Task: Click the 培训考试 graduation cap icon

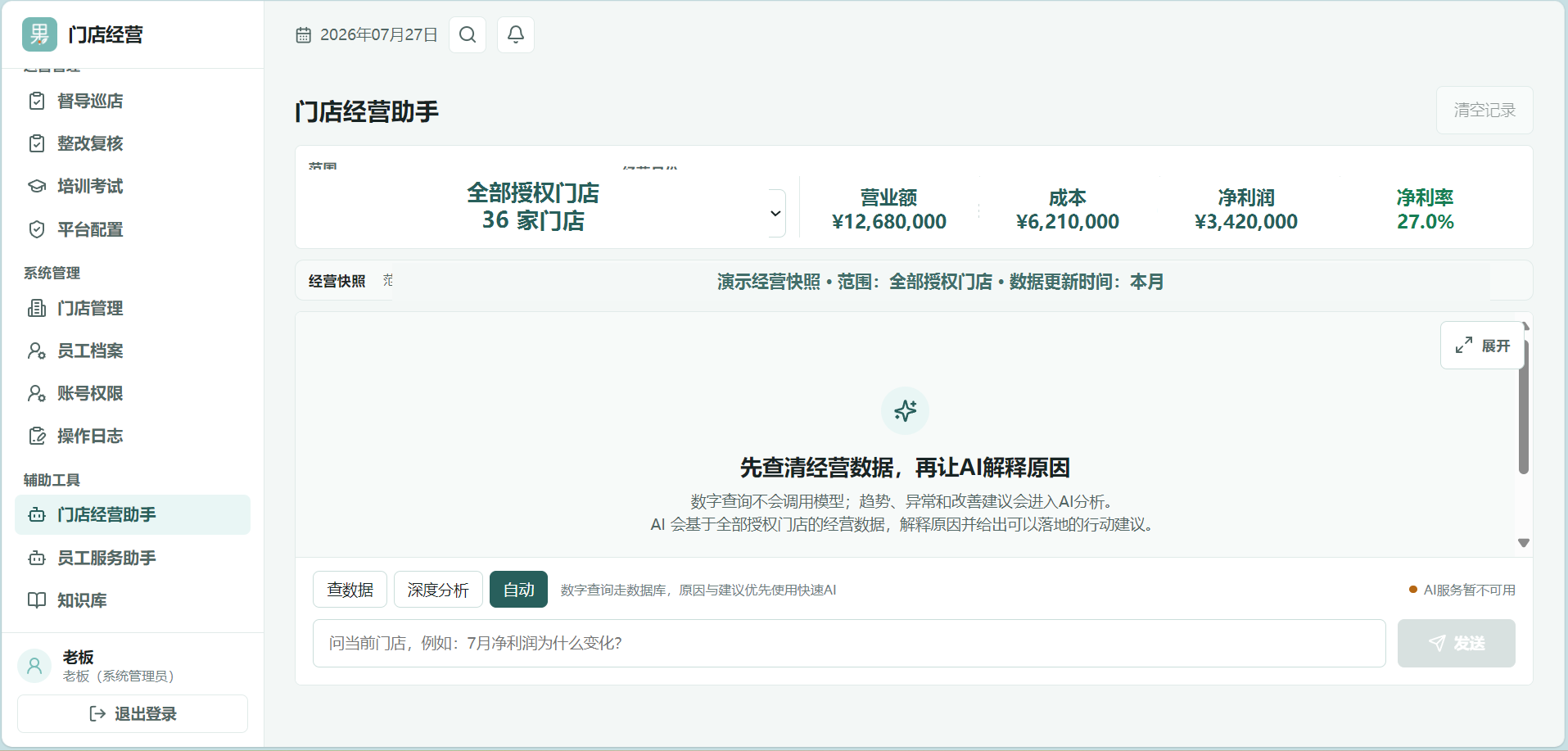Action: (37, 186)
